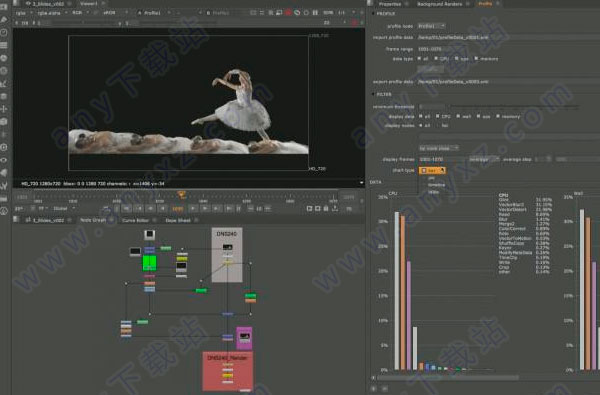Enable data type 'all' checkbox
The height and width of the screenshot is (395, 600).
tap(419, 59)
